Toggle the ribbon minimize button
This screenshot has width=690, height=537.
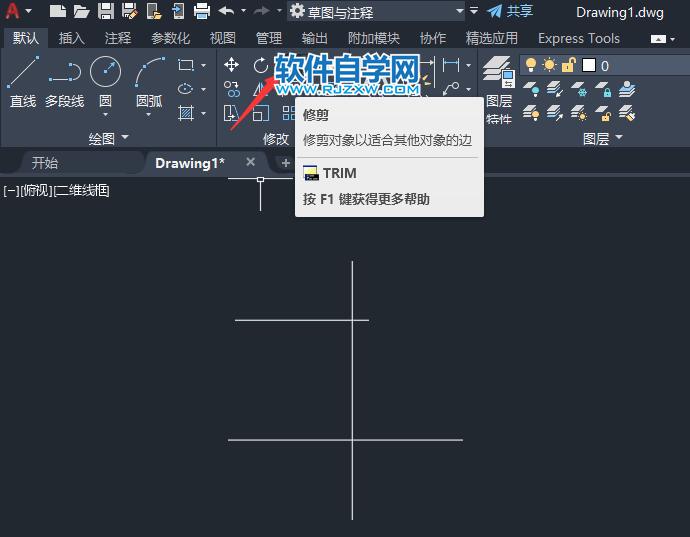coord(658,39)
